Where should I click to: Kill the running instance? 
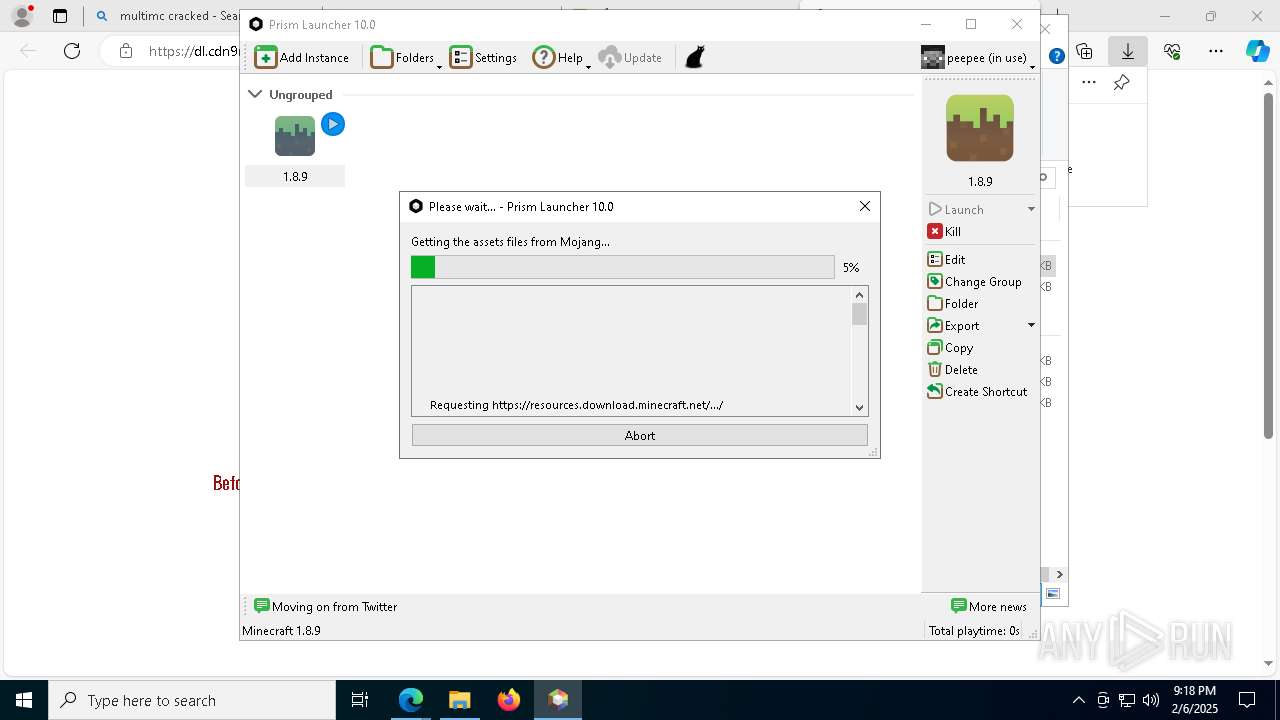945,231
